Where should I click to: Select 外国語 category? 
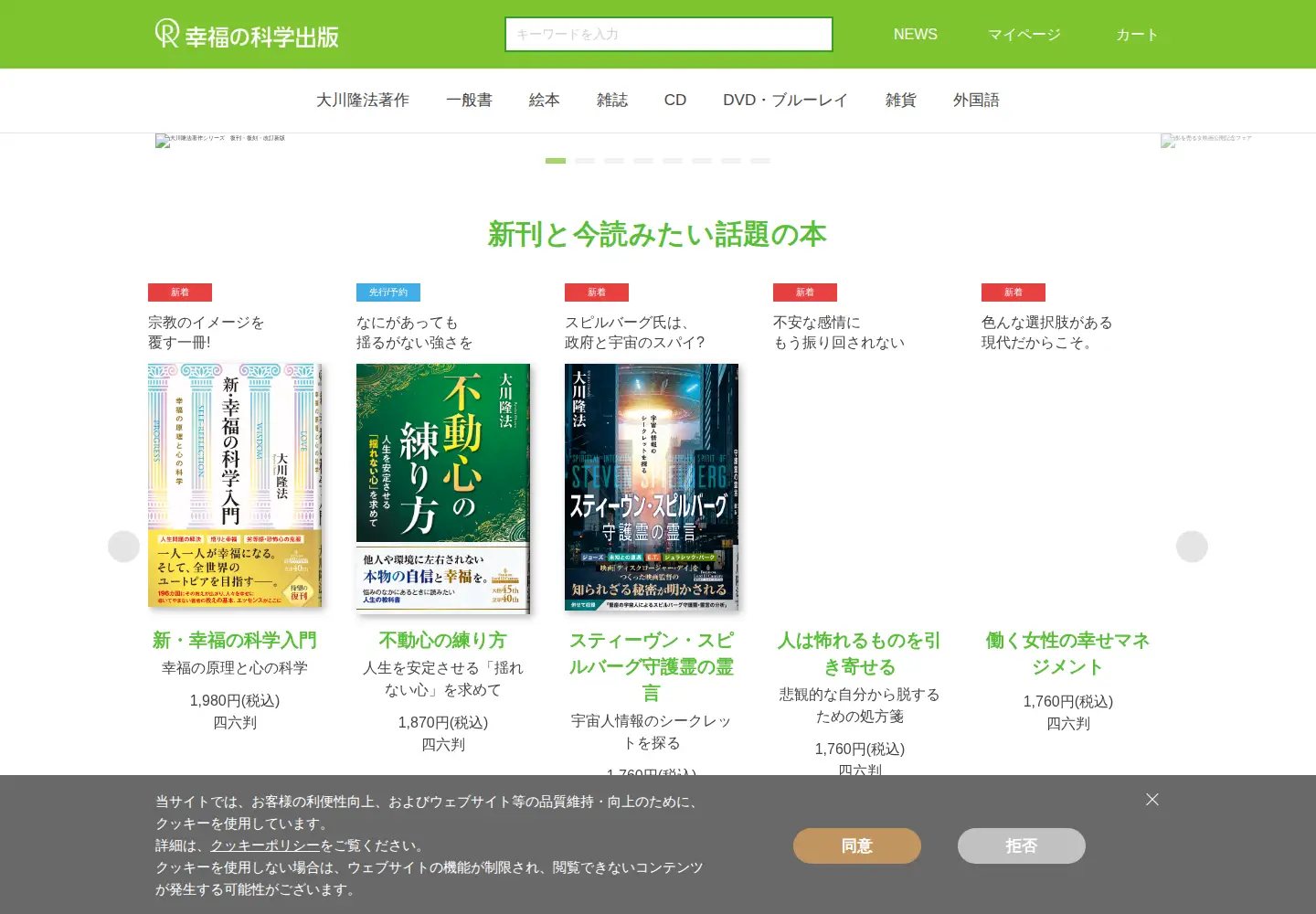[976, 100]
